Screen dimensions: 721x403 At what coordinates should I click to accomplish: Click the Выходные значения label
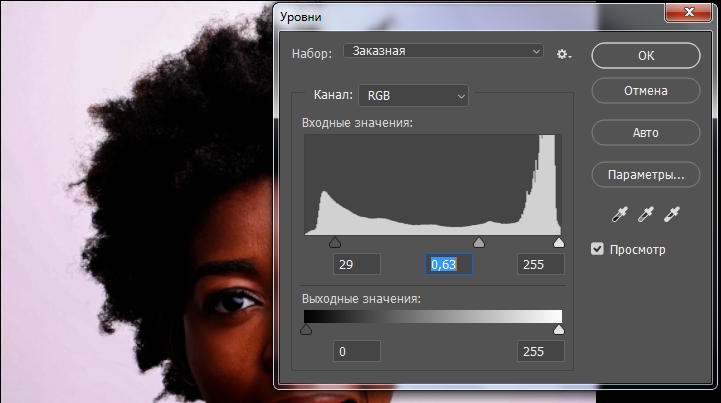(361, 299)
